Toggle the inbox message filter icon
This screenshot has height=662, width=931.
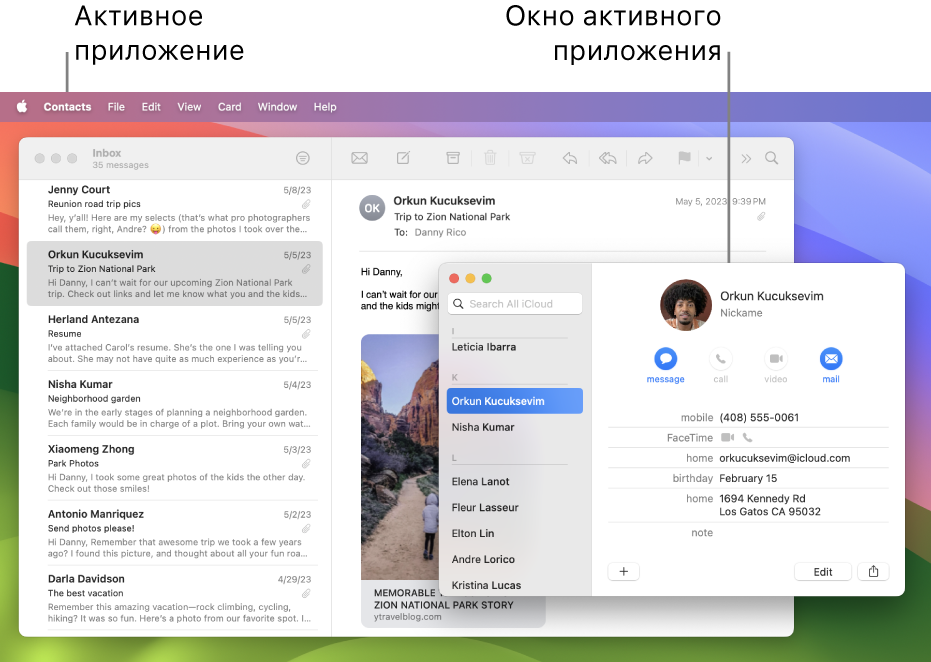[x=303, y=158]
